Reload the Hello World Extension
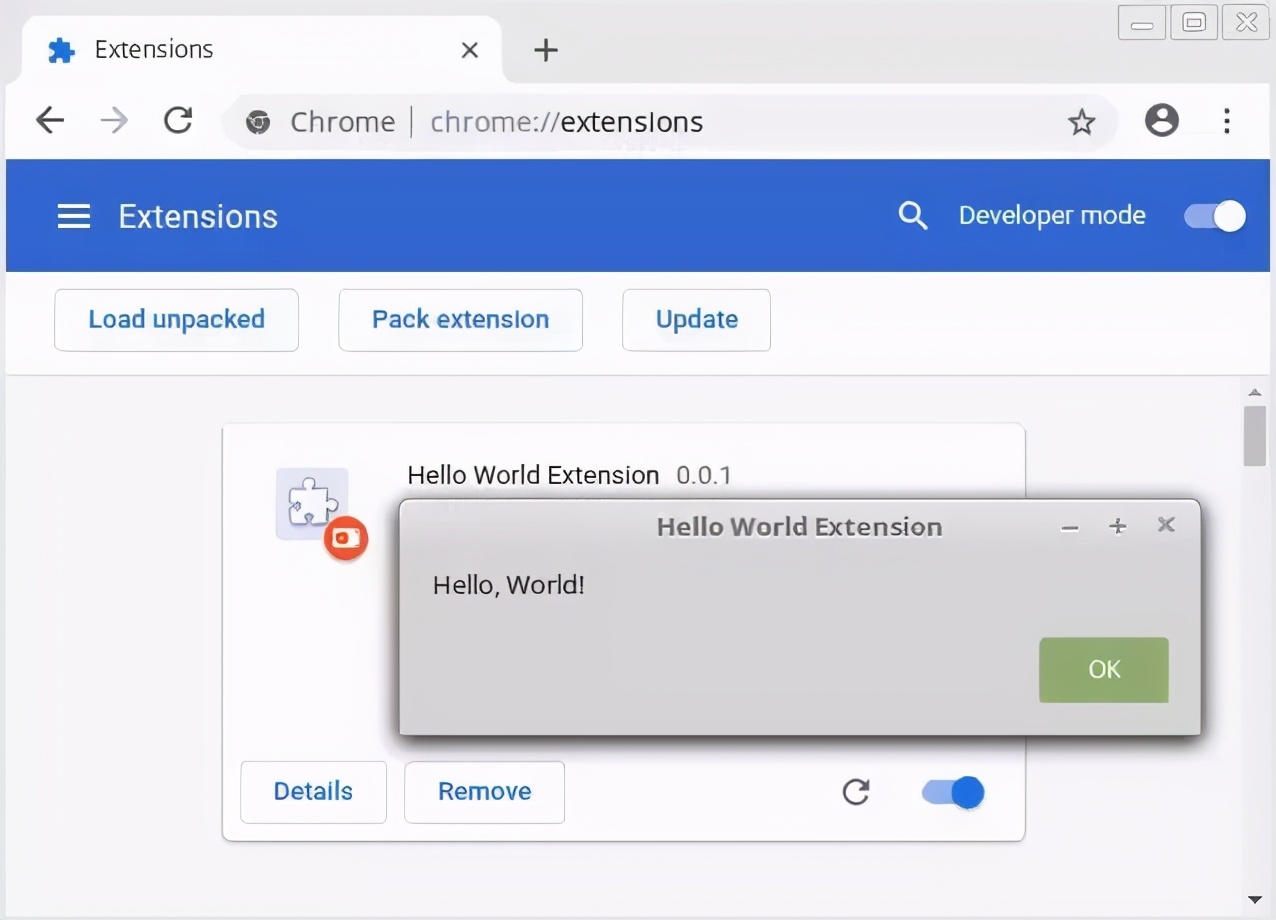Screen dimensions: 1276x920 pyautogui.click(x=856, y=792)
